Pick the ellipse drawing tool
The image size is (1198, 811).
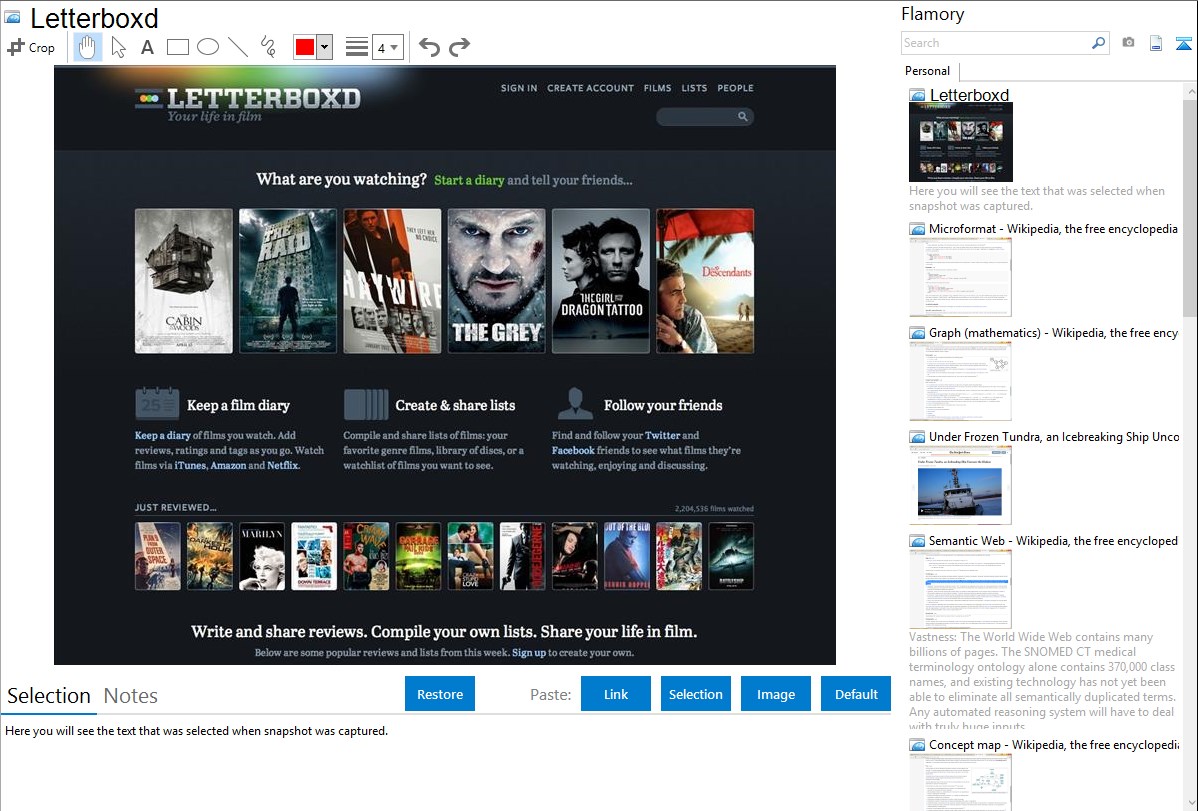(208, 47)
